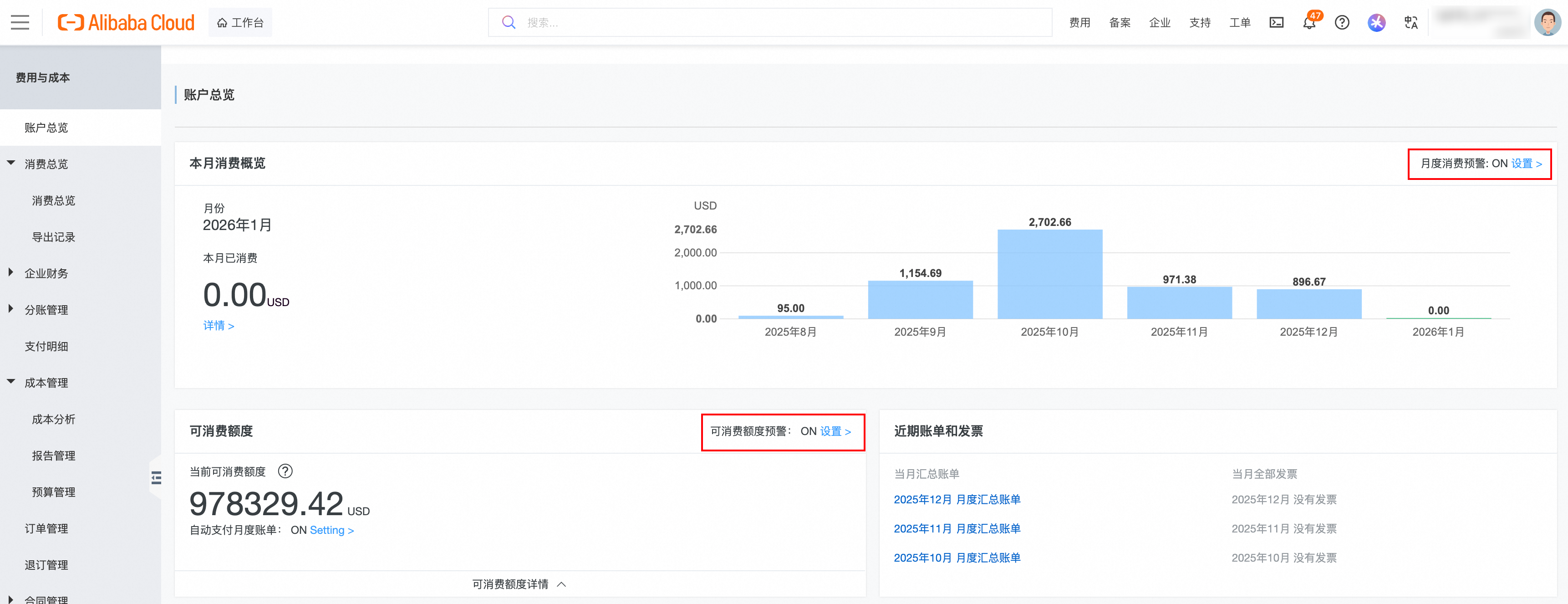
Task: Click the Alibaba Cloud logo
Action: point(126,22)
